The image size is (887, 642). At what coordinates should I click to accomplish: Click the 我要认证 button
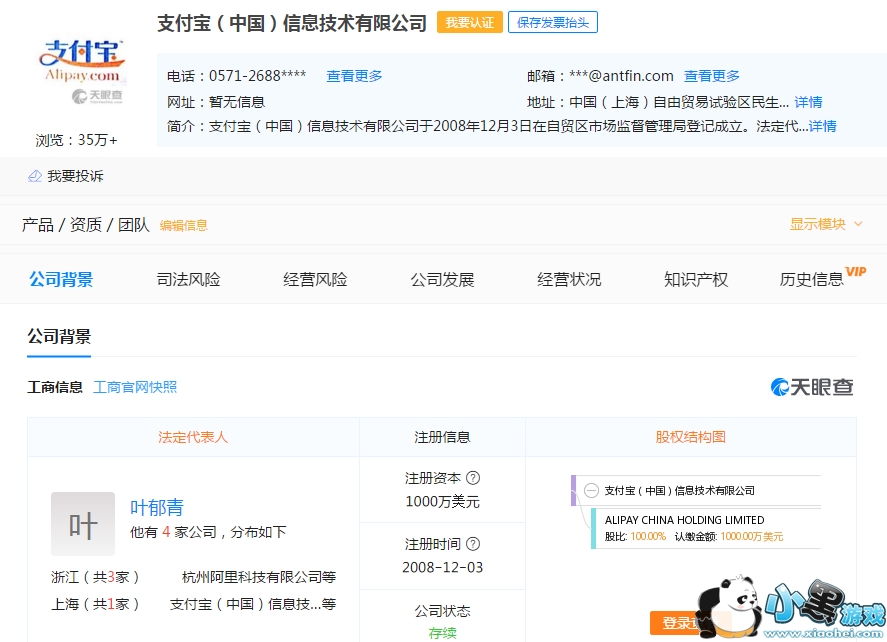(469, 22)
